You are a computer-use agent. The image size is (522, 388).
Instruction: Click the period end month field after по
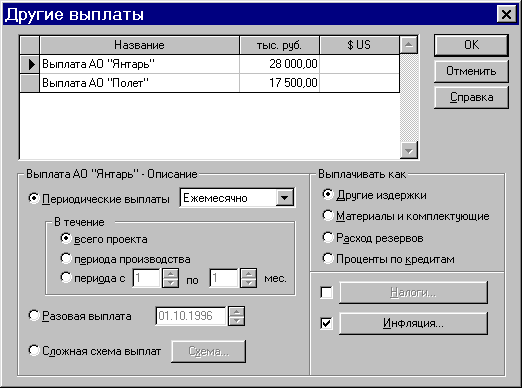click(x=224, y=278)
